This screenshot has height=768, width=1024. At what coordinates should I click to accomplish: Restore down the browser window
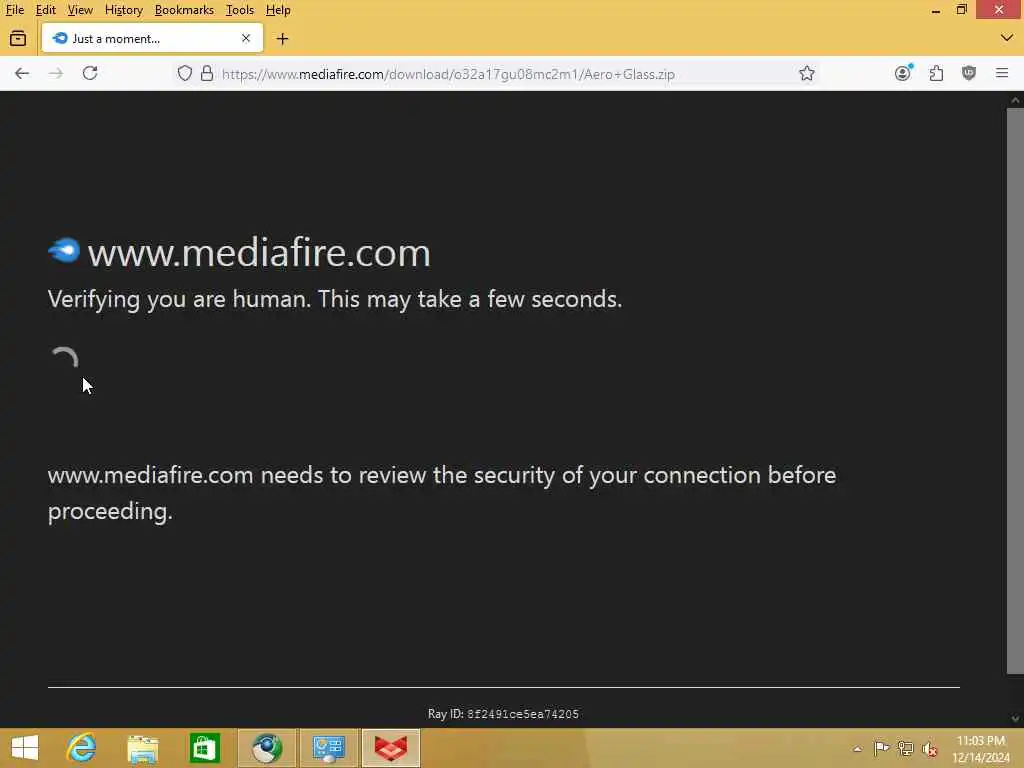(x=961, y=10)
